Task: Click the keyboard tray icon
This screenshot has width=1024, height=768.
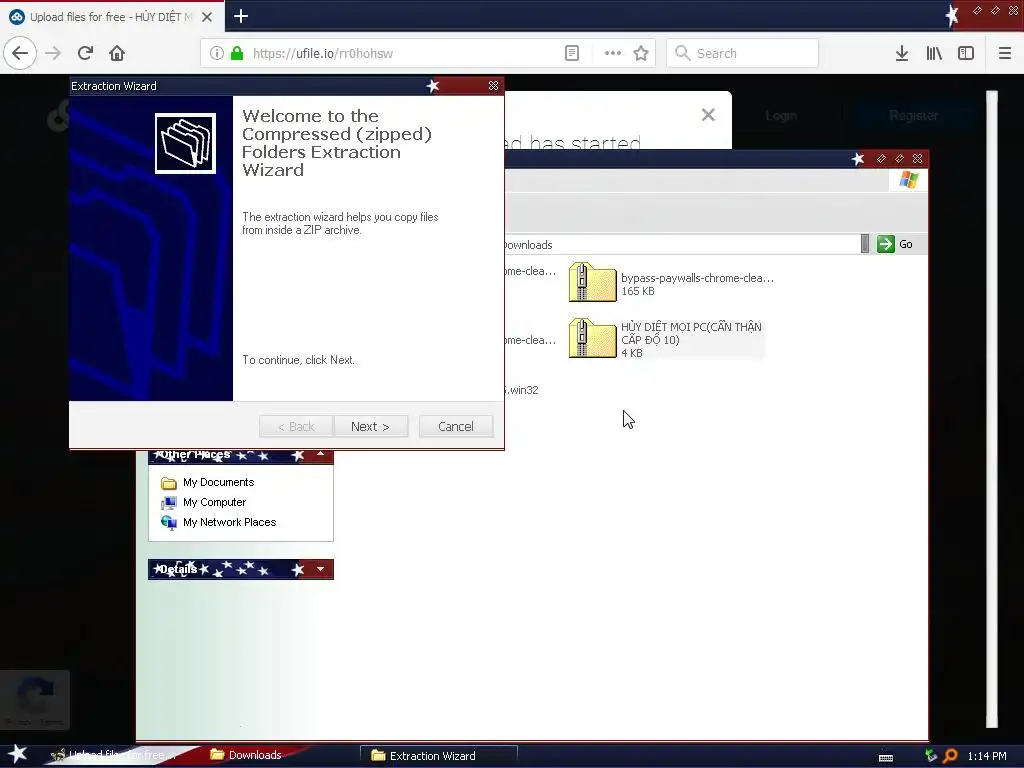Action: (886, 757)
